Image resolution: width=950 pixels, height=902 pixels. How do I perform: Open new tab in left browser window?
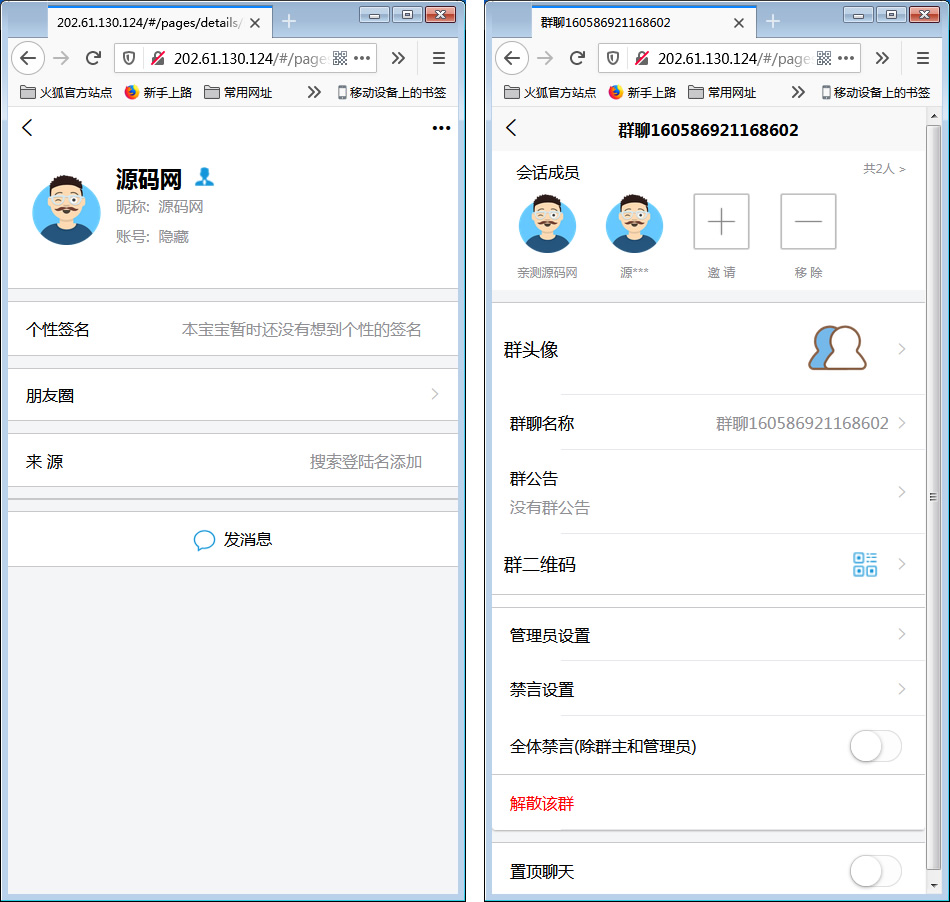click(x=289, y=22)
